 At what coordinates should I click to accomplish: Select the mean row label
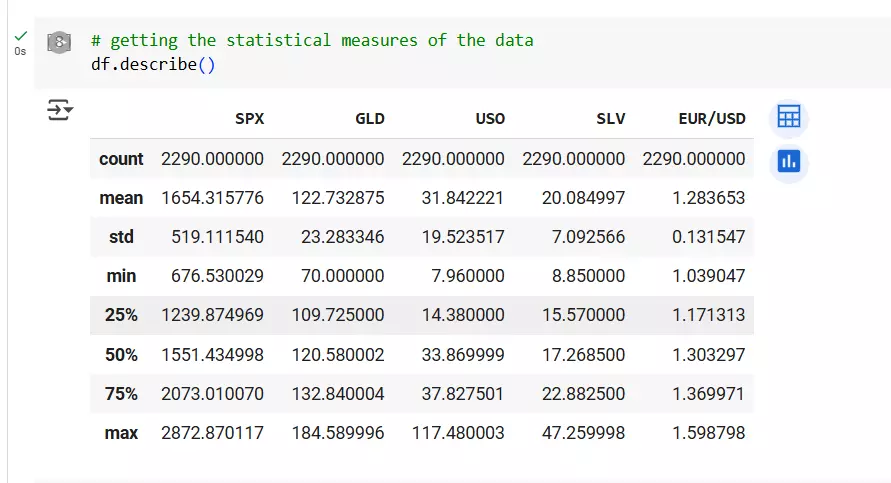coord(121,198)
